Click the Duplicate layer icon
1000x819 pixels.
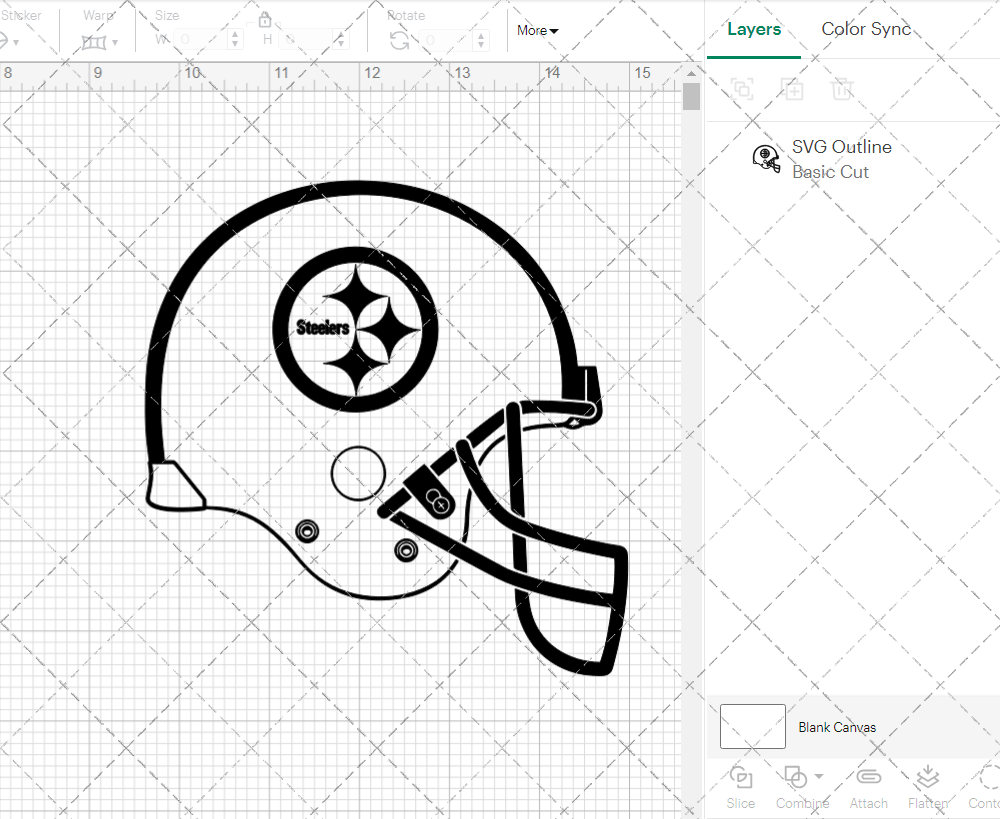792,89
